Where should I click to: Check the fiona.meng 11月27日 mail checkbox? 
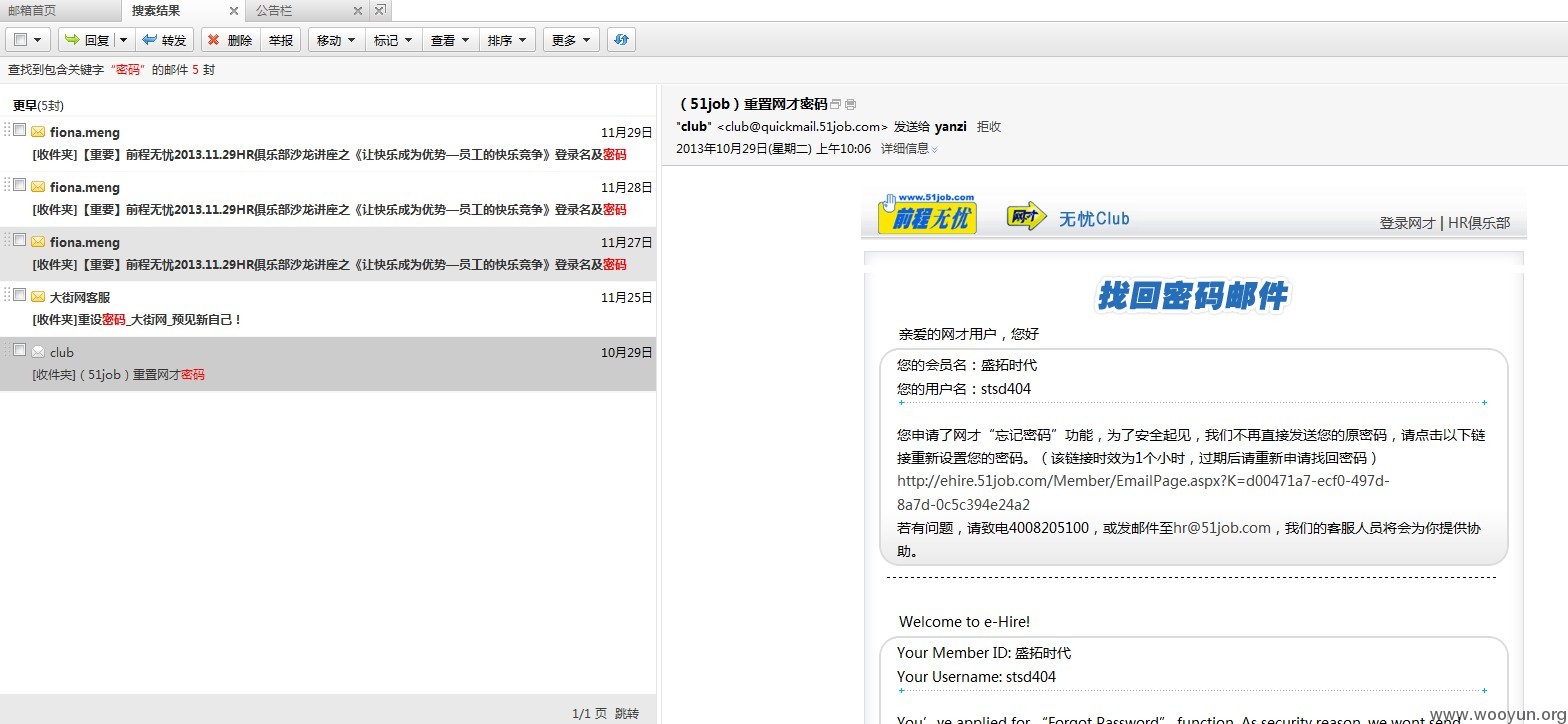coord(19,240)
